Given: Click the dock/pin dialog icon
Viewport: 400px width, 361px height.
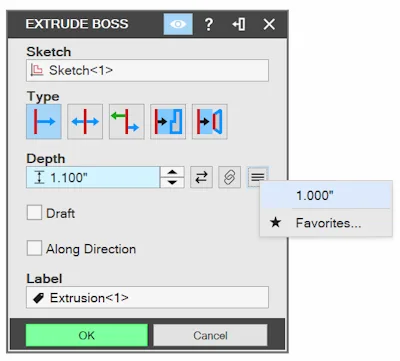Looking at the screenshot, I should (x=239, y=24).
